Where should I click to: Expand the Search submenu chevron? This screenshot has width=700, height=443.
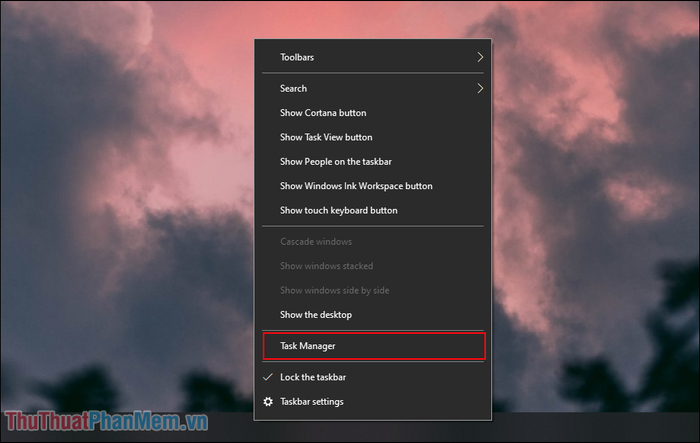[x=480, y=88]
